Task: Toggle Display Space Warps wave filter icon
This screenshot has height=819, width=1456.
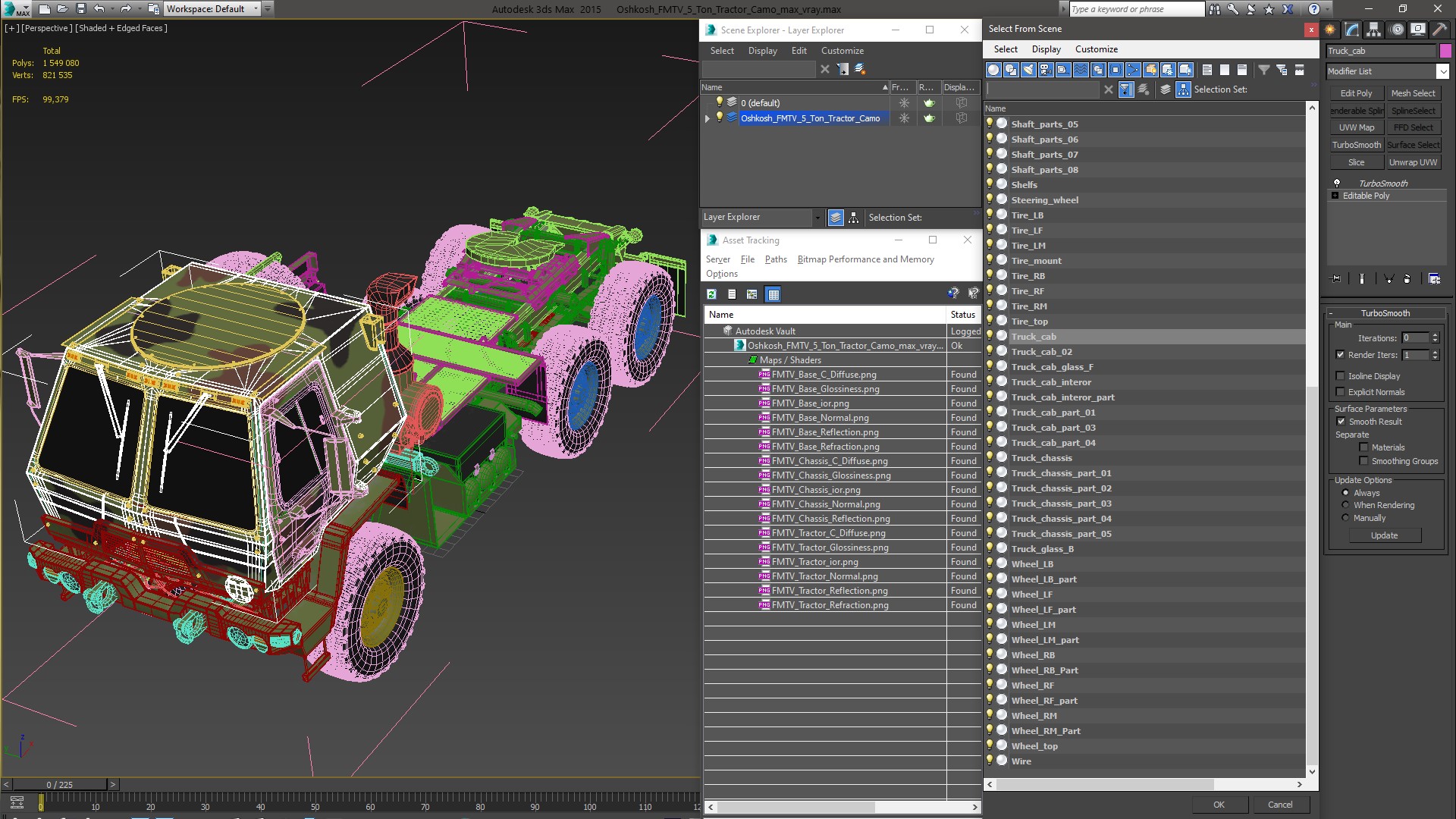Action: (x=1081, y=70)
